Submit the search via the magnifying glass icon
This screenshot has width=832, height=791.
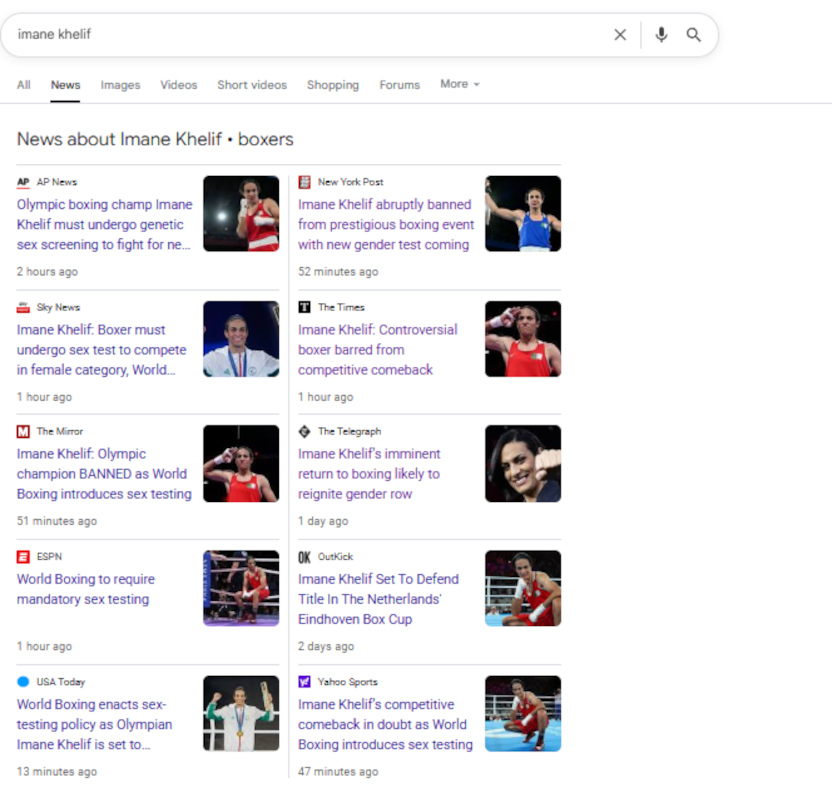click(694, 34)
